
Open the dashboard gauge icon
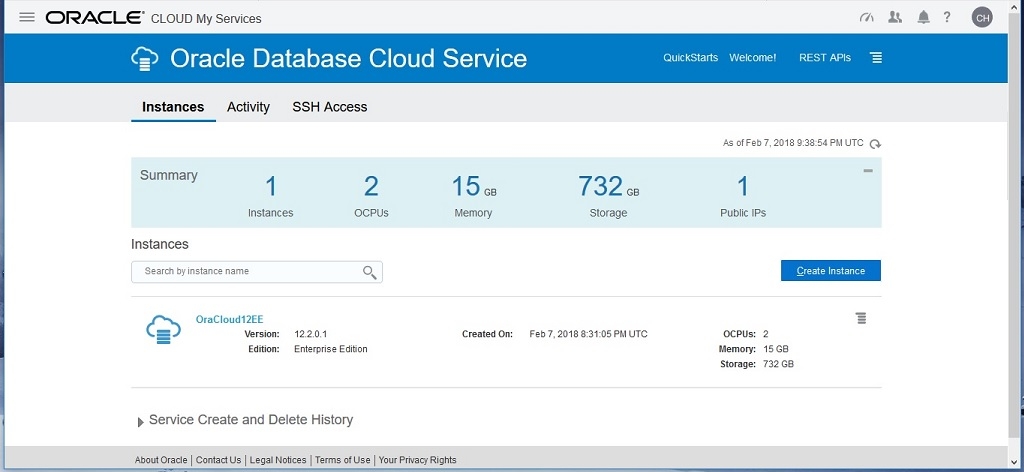pos(867,18)
